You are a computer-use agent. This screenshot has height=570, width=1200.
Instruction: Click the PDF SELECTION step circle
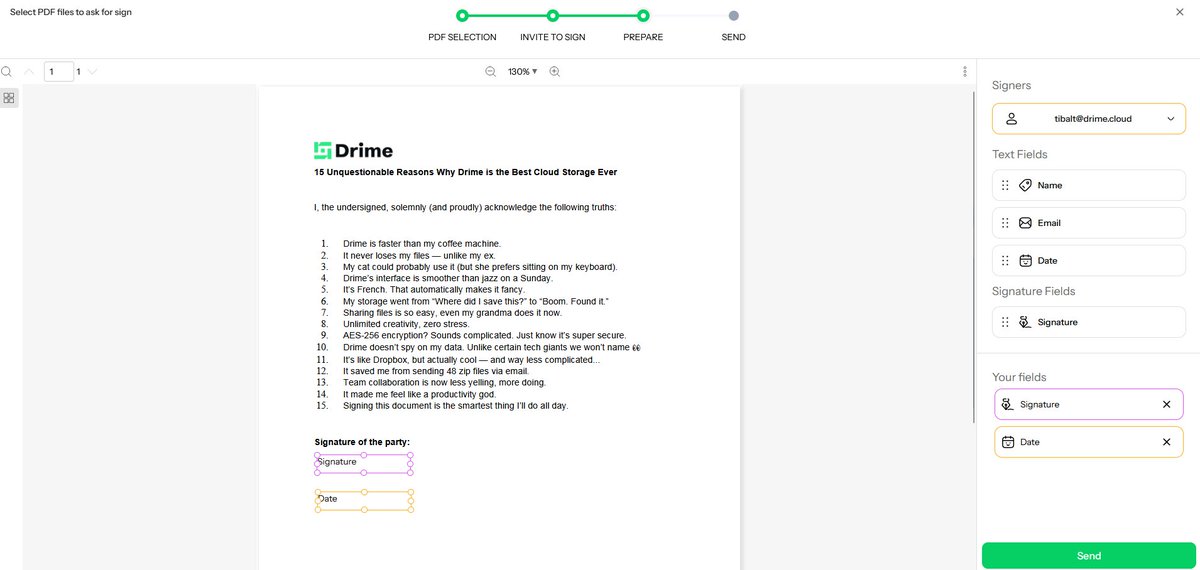tap(462, 16)
